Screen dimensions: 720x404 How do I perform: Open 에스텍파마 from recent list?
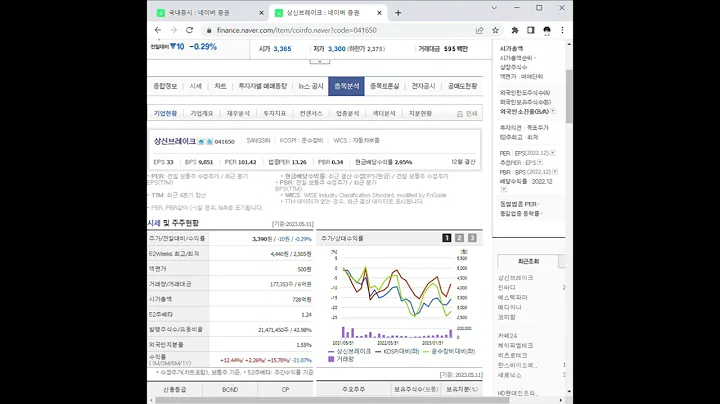513,297
